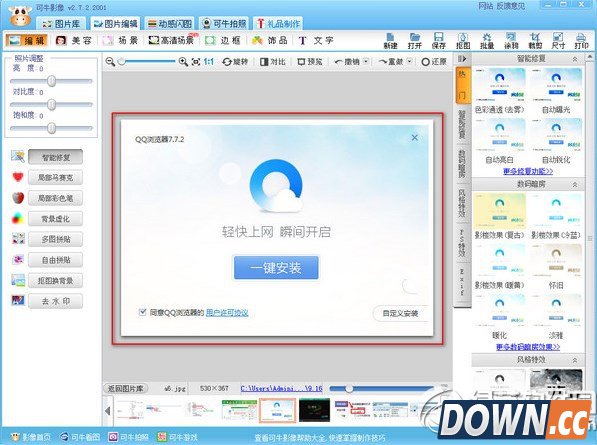Click the fit-to-window zoom icon

coord(196,62)
